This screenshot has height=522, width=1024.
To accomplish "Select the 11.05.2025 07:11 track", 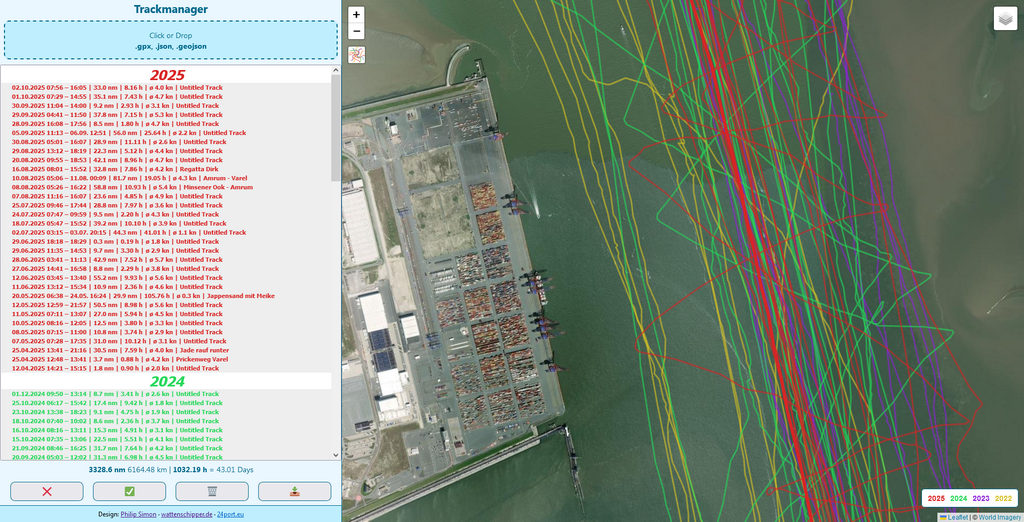I will point(167,314).
